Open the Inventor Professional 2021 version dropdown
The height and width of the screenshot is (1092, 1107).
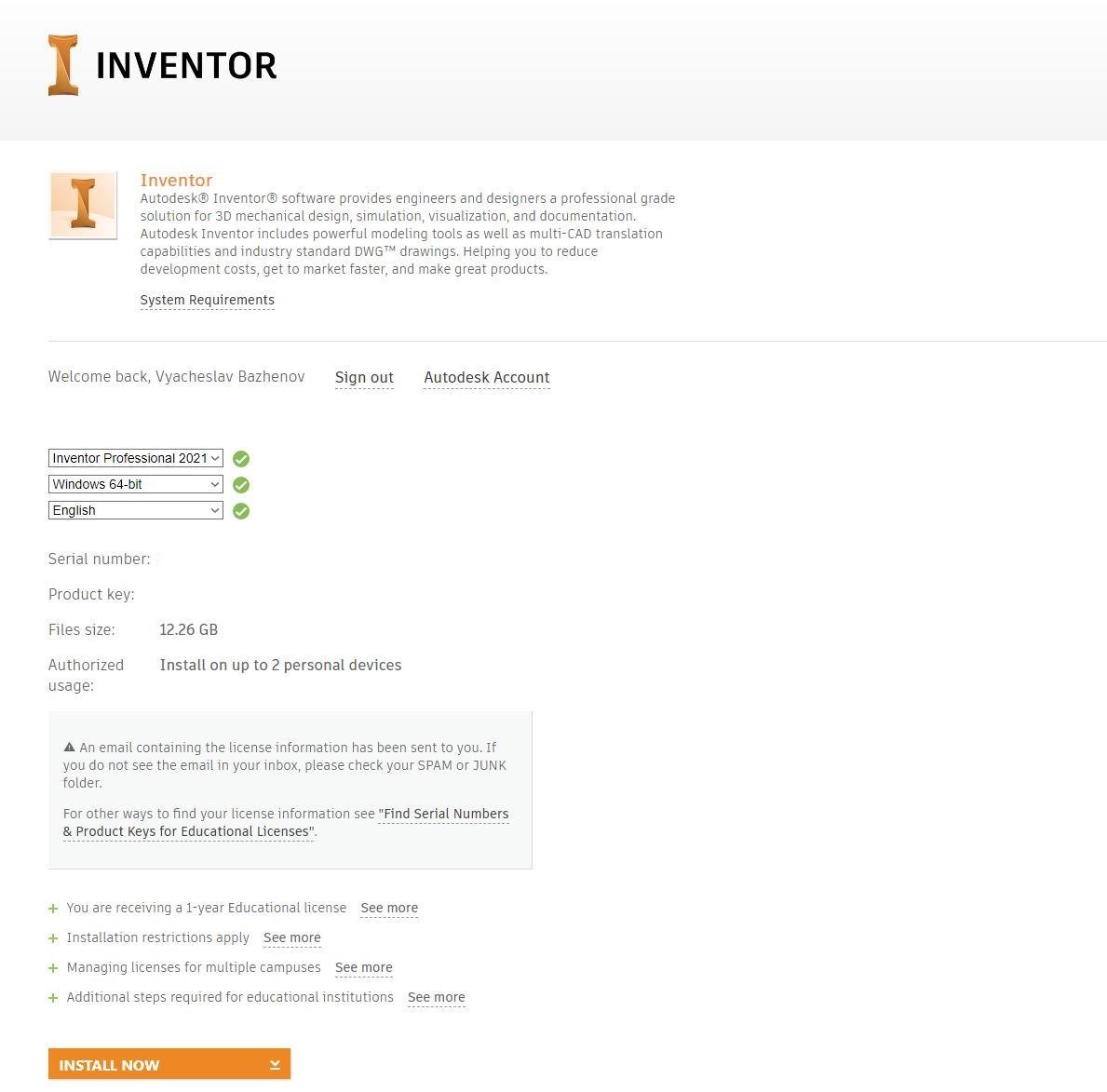click(136, 458)
